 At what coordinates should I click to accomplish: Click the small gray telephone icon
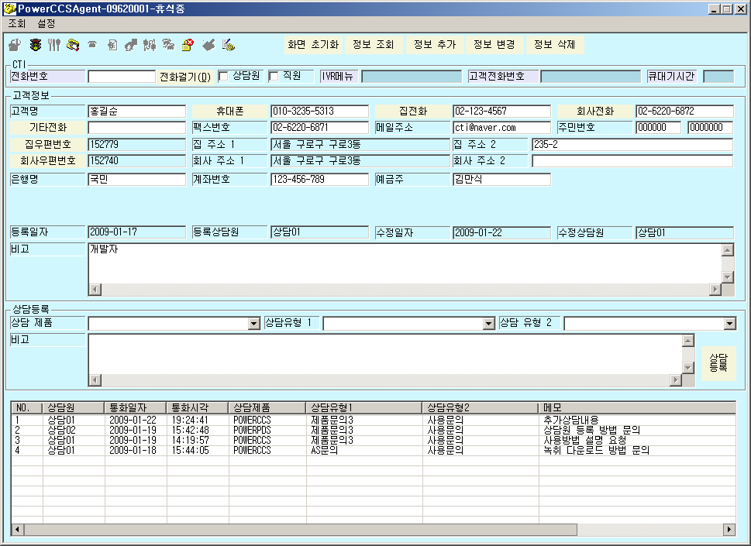click(92, 45)
